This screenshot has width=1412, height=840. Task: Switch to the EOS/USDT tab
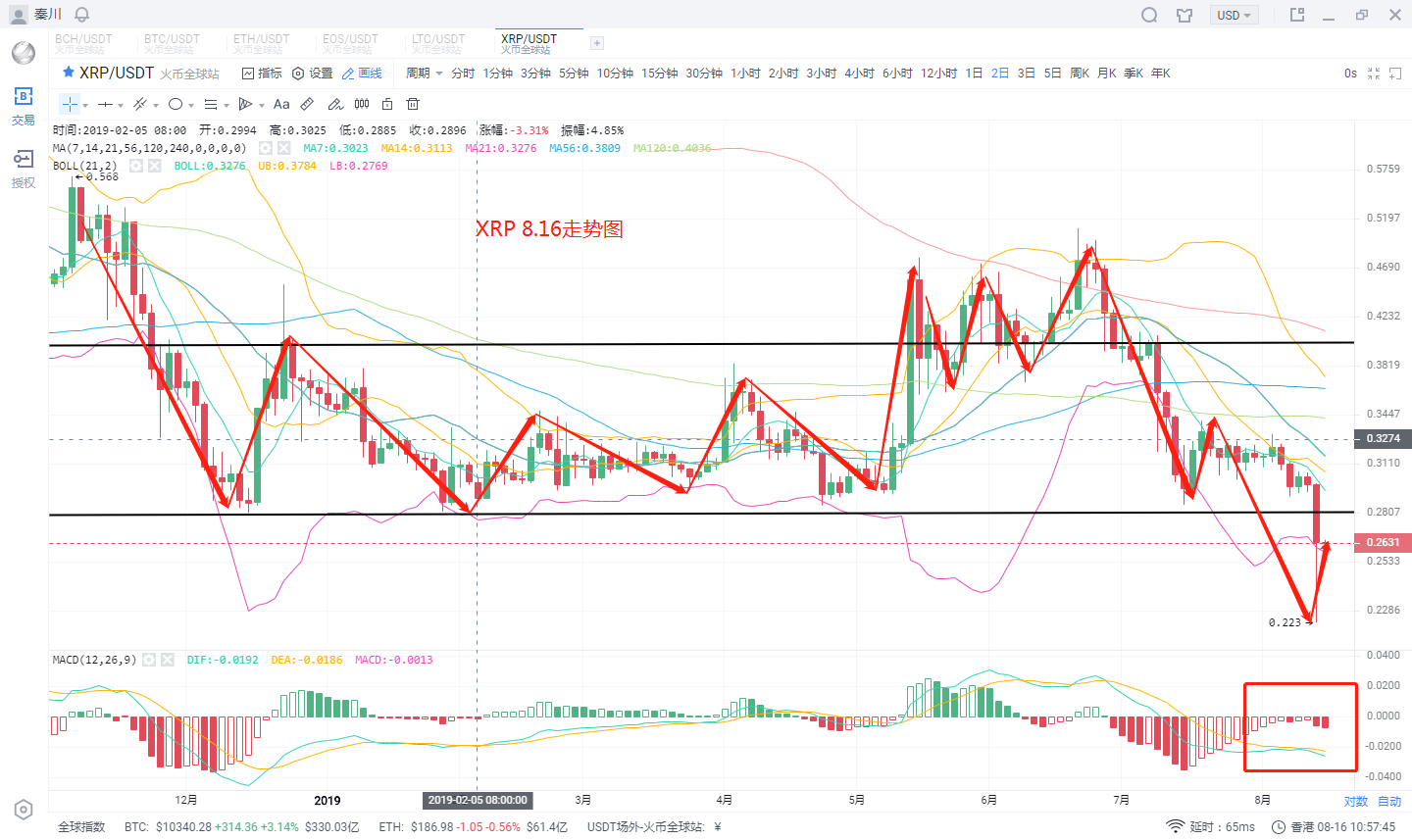[x=350, y=43]
